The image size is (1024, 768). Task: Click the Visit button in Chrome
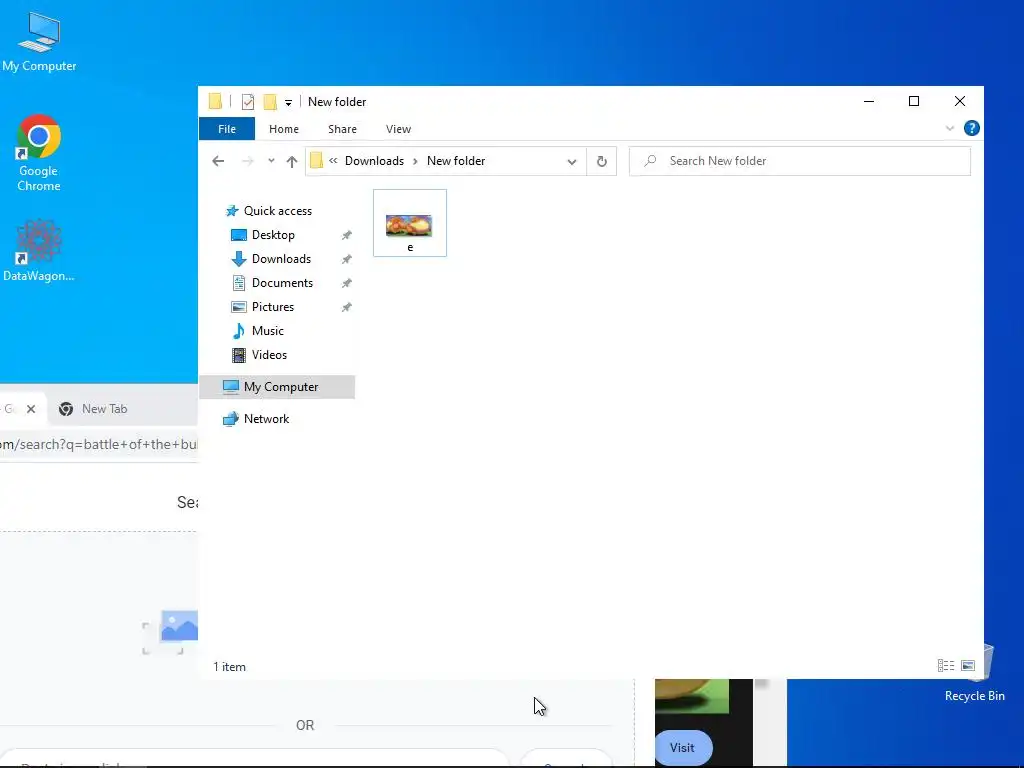[682, 748]
